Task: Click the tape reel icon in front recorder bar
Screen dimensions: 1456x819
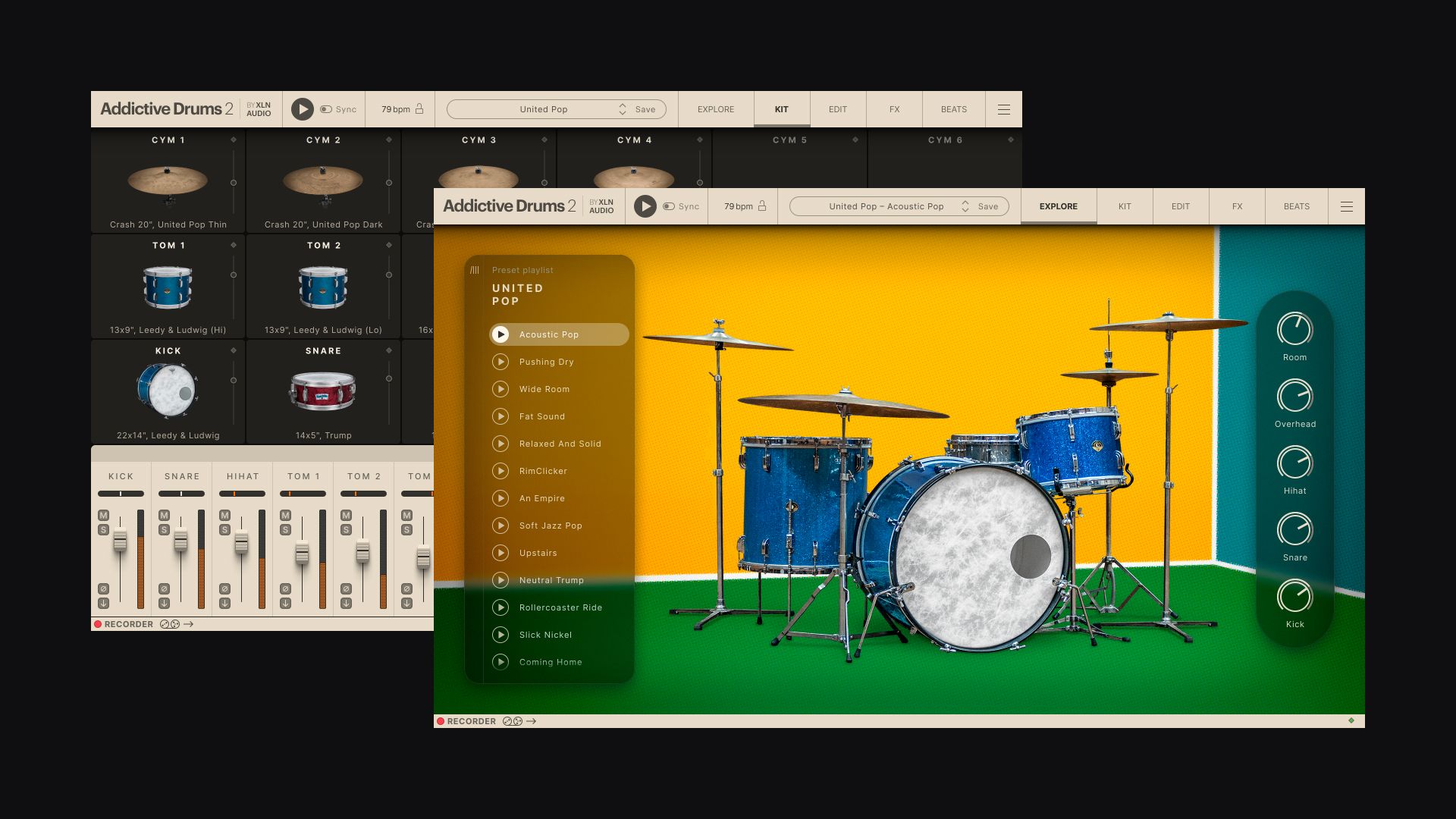Action: point(513,721)
